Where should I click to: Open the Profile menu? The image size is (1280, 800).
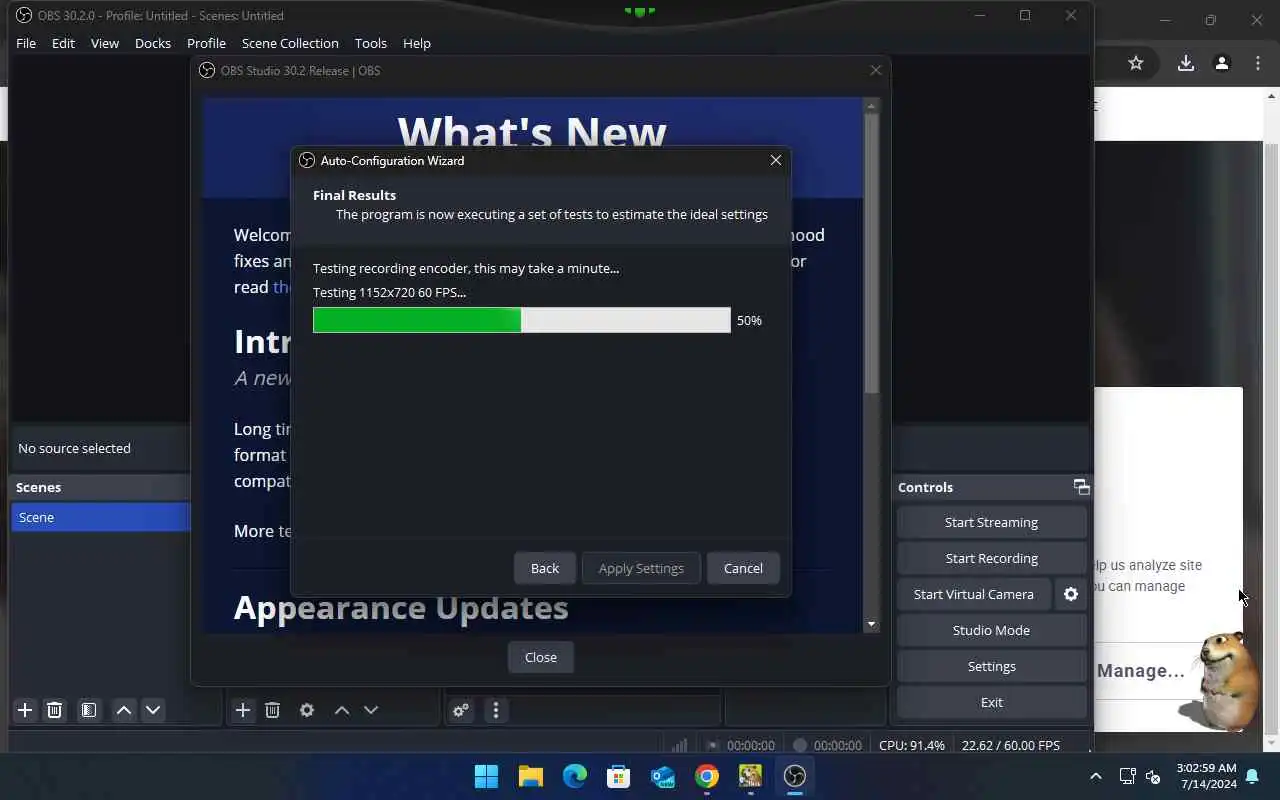pos(206,43)
